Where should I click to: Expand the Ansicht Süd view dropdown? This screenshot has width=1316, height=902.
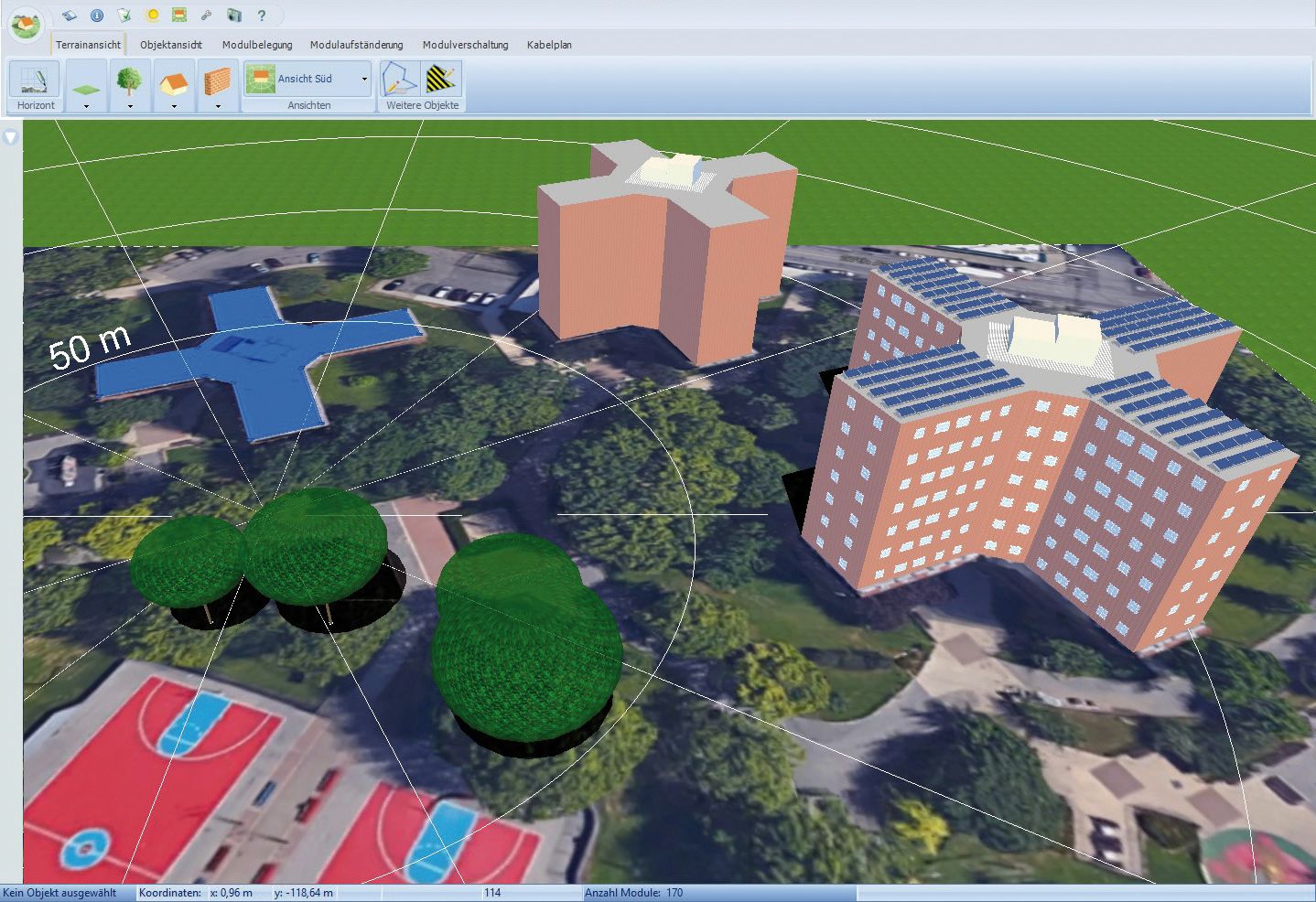click(364, 80)
